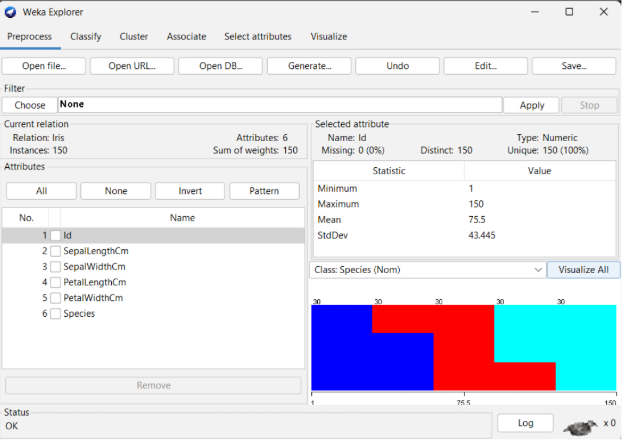Close the Weka Explorer window

tap(604, 12)
